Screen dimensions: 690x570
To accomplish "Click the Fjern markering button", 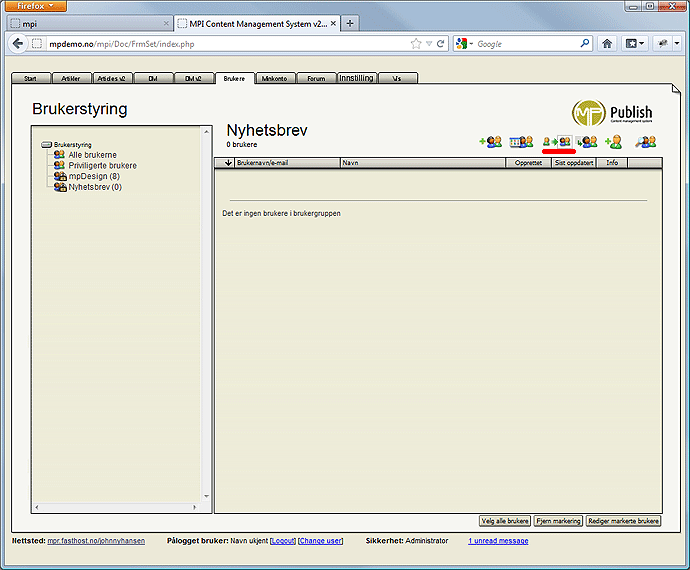I will pos(558,521).
